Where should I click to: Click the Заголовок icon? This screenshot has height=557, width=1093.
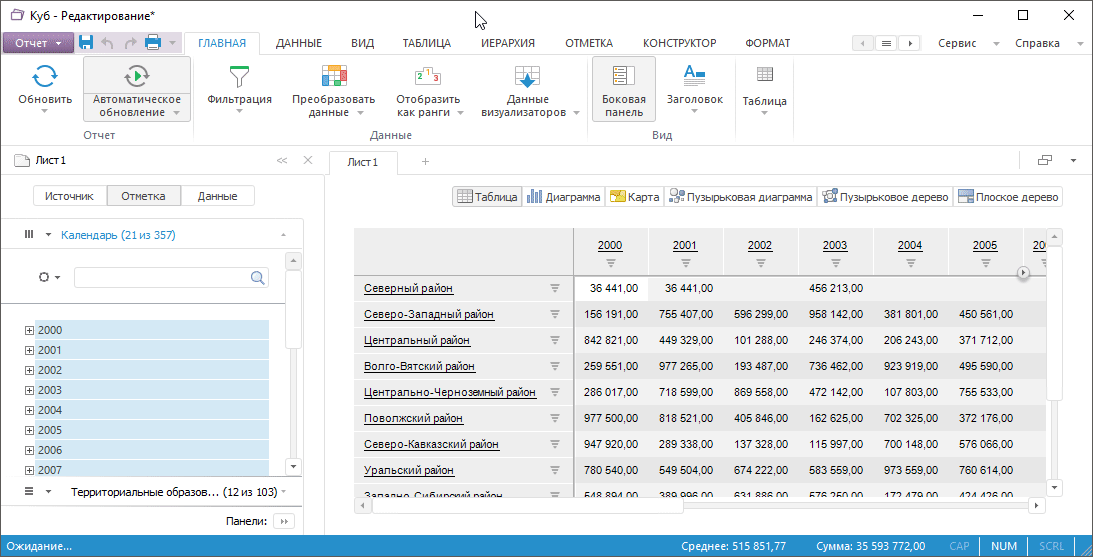pyautogui.click(x=694, y=74)
